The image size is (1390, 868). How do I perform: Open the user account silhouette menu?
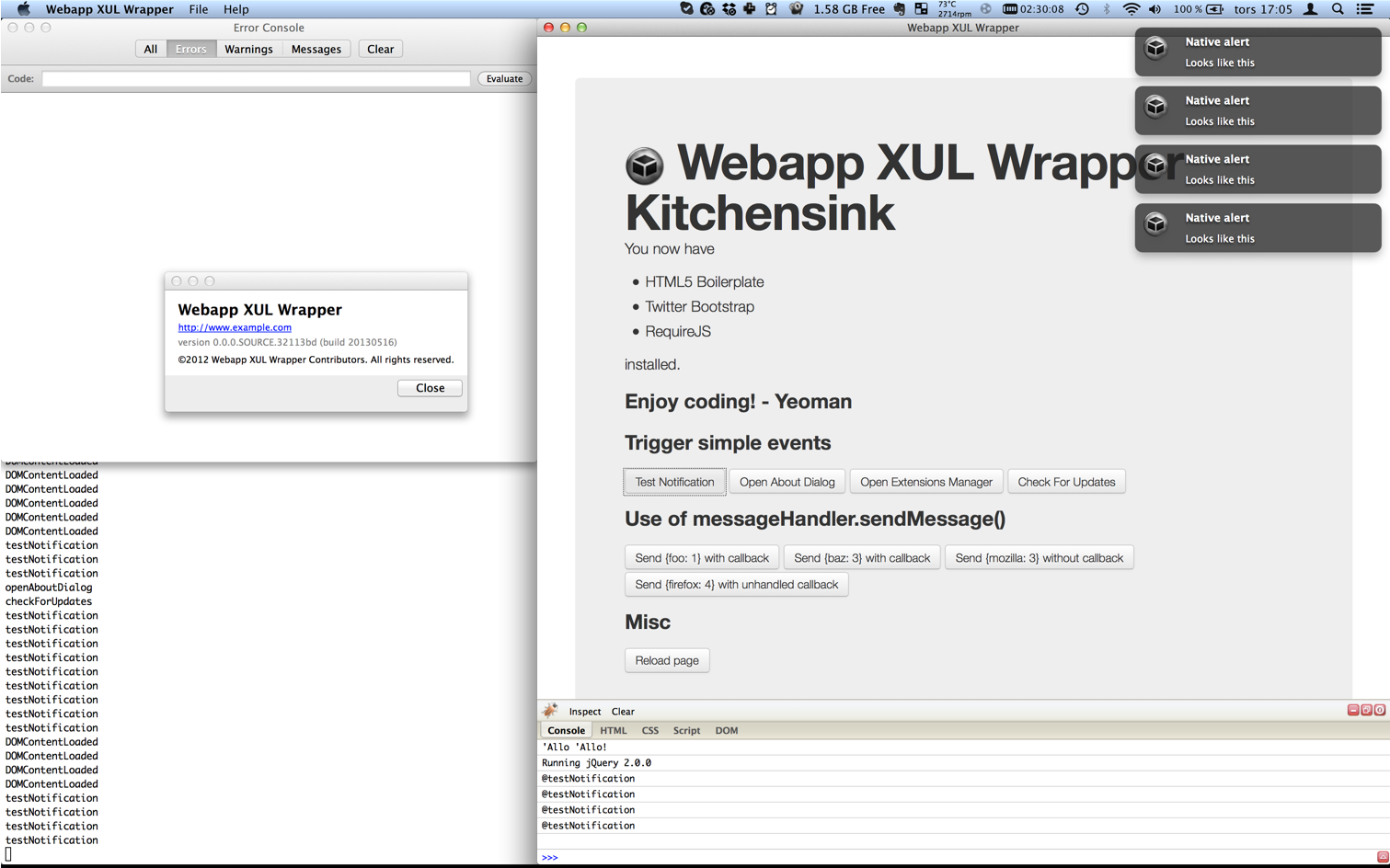pyautogui.click(x=1311, y=9)
